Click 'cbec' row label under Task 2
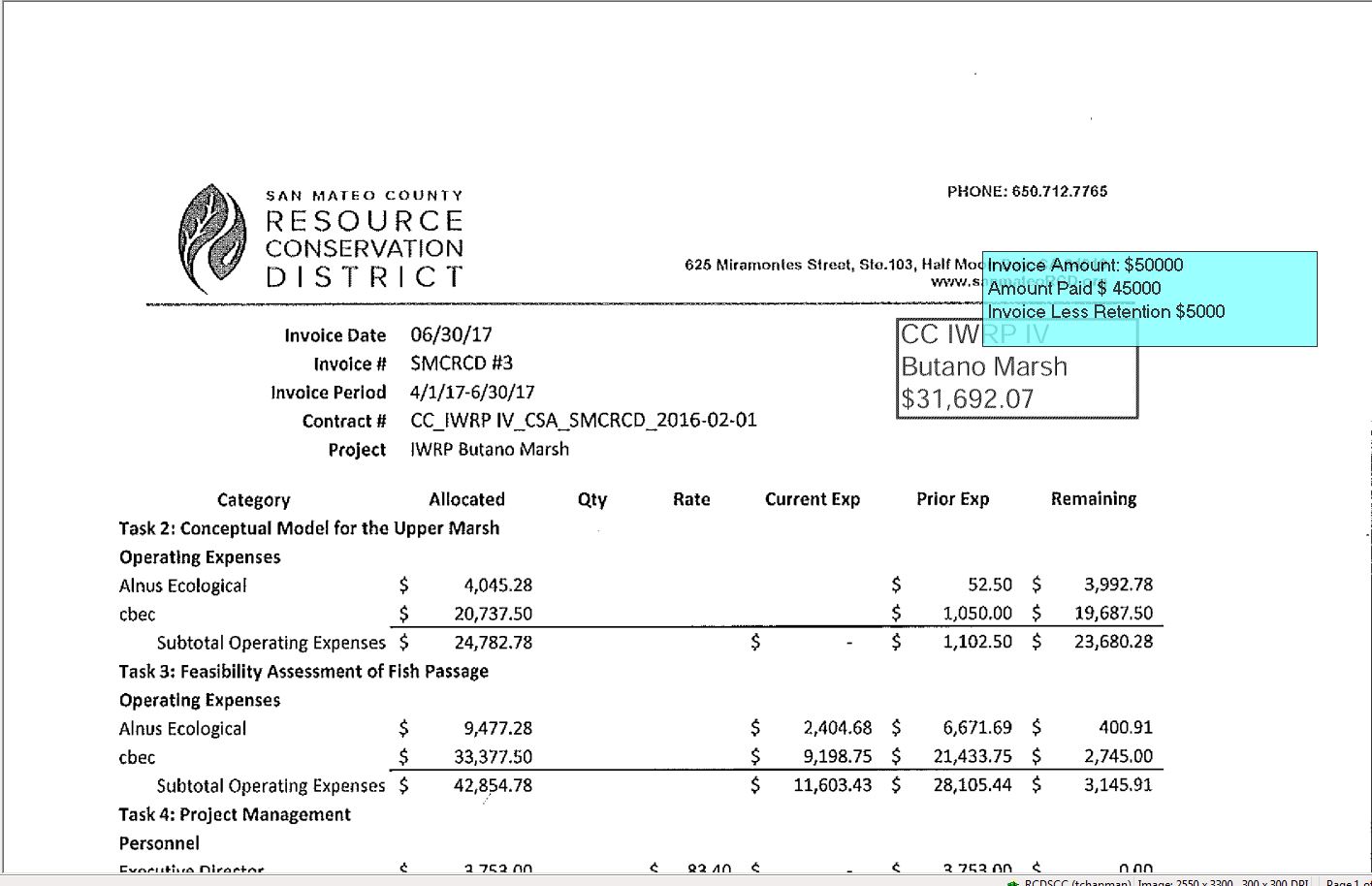This screenshot has height=886, width=1372. point(137,615)
